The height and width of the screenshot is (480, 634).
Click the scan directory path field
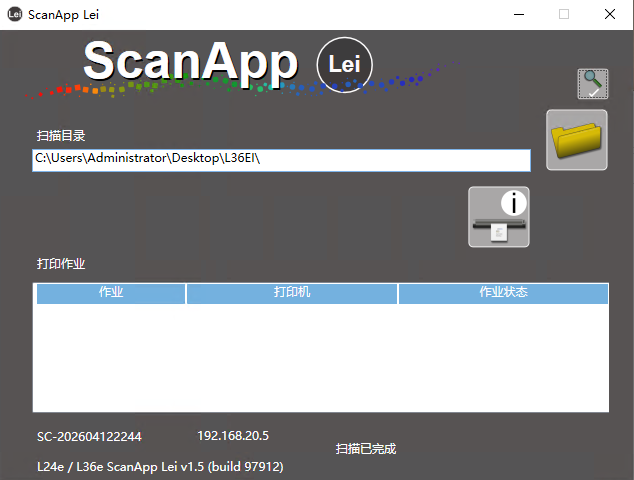pyautogui.click(x=281, y=160)
